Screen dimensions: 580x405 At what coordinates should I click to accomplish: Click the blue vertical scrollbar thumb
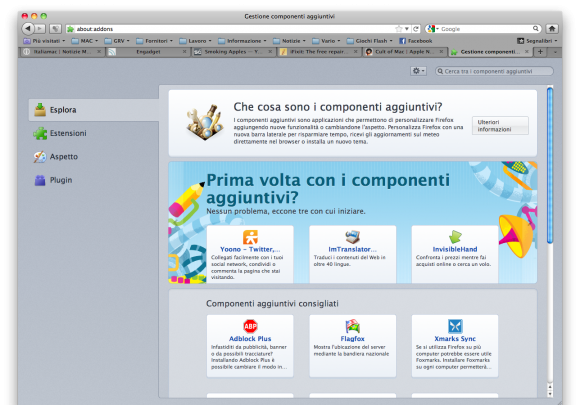point(550,165)
